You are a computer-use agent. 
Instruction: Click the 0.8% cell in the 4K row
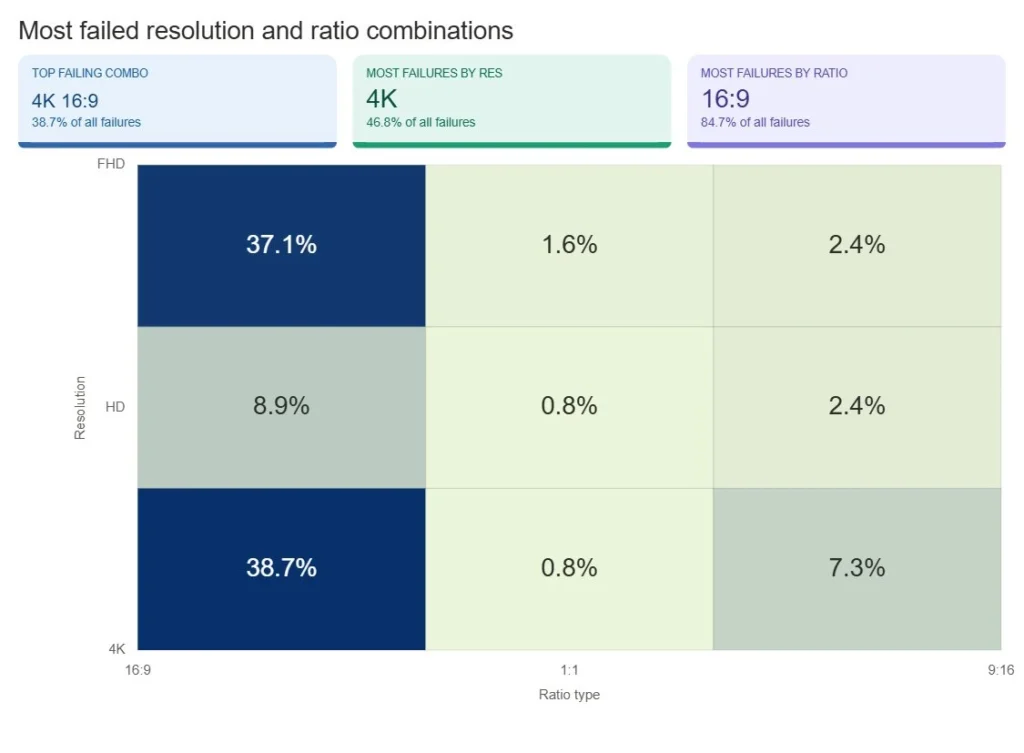coord(569,568)
